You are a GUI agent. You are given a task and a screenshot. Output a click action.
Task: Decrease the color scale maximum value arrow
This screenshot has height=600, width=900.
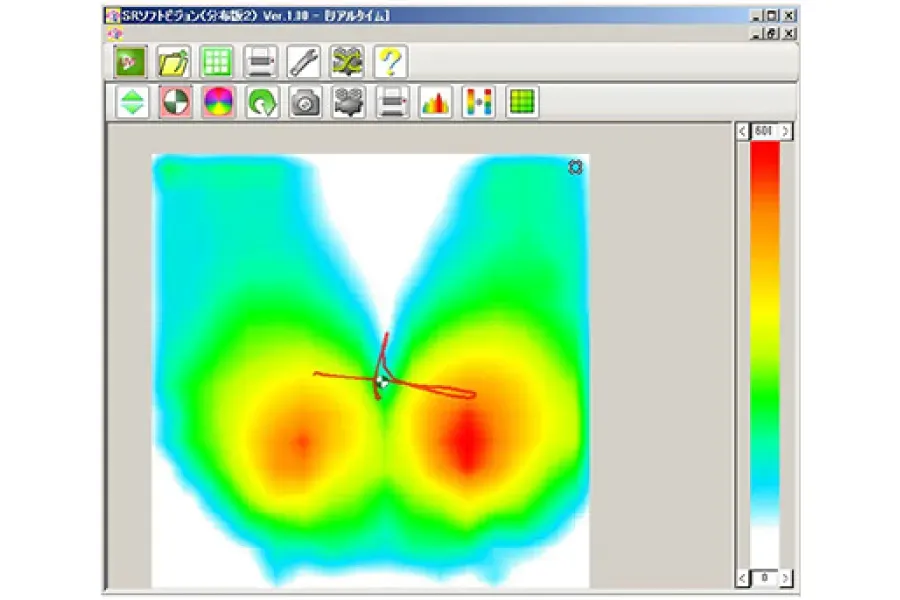[x=742, y=132]
